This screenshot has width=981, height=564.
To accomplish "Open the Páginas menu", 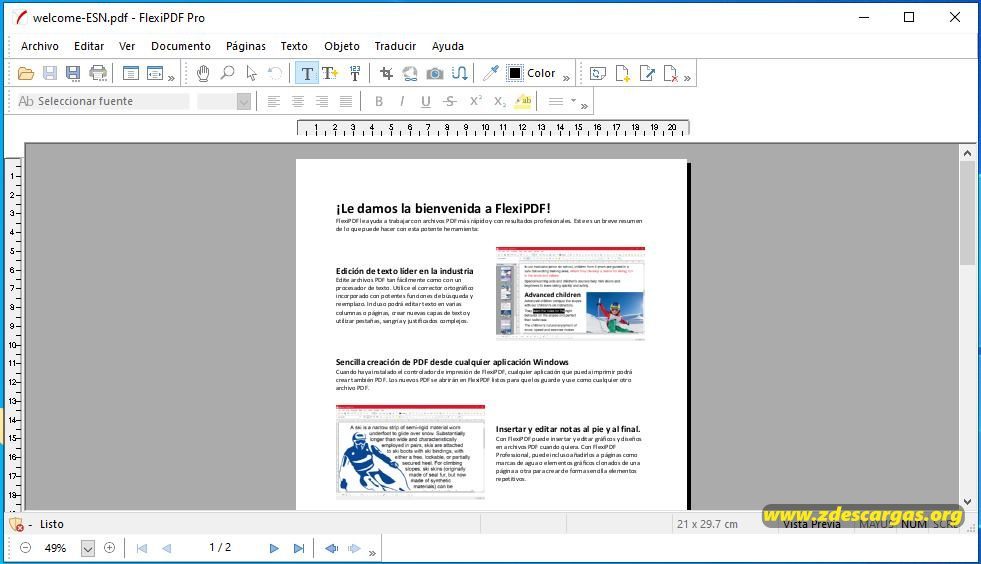I will (245, 46).
